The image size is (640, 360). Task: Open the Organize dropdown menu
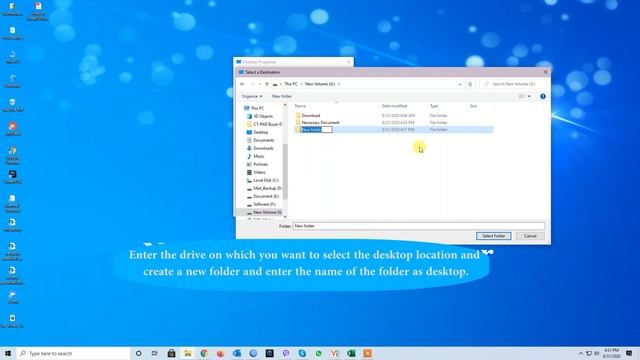[x=252, y=96]
